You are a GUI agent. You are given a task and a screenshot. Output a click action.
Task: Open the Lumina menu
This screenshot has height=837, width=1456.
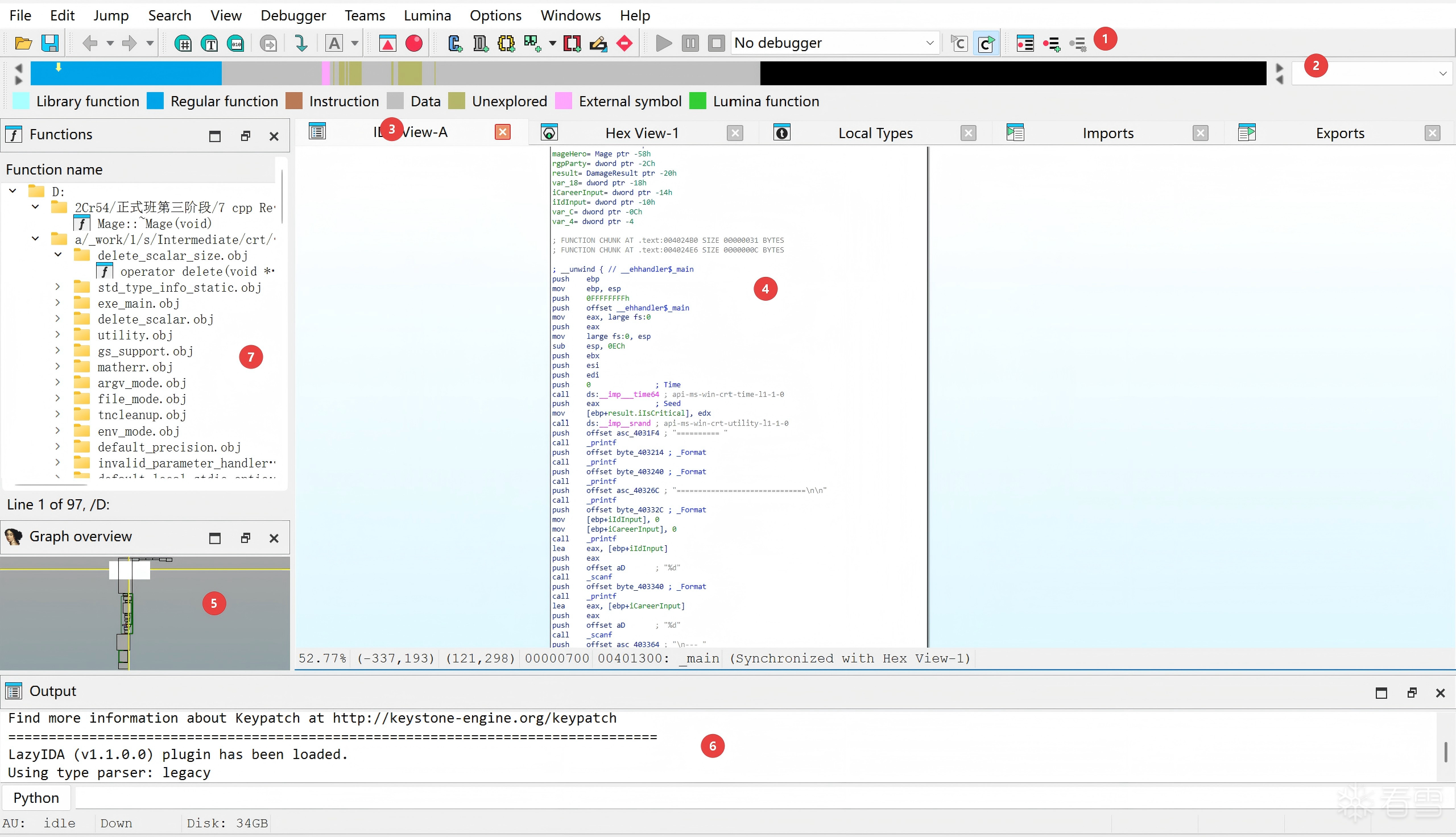coord(427,15)
